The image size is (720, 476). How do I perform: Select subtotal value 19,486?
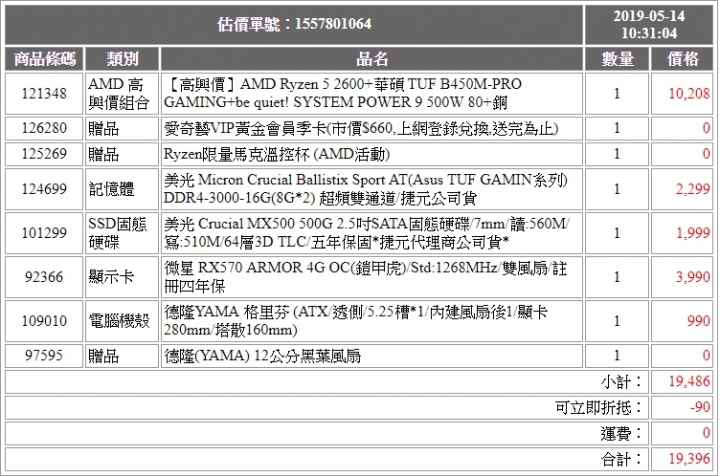[689, 381]
